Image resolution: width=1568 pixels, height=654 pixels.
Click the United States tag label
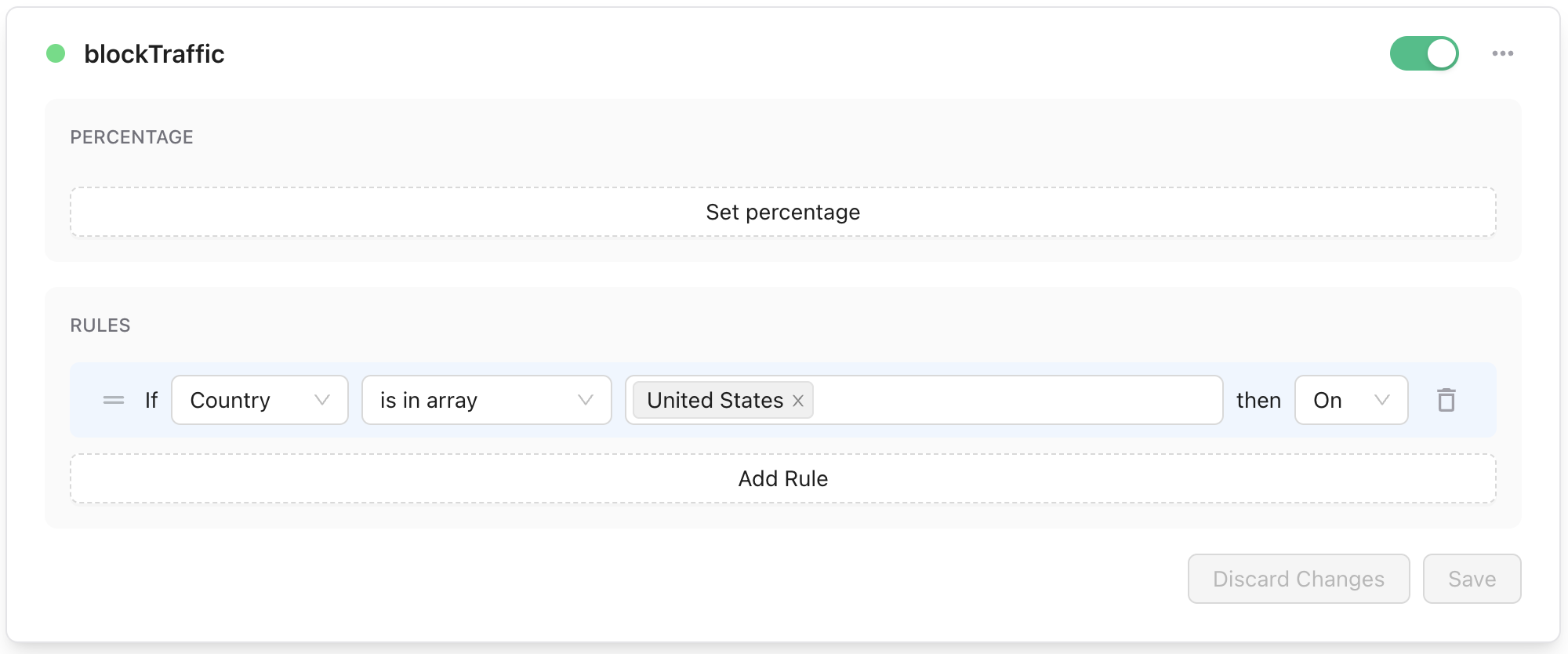pos(714,400)
